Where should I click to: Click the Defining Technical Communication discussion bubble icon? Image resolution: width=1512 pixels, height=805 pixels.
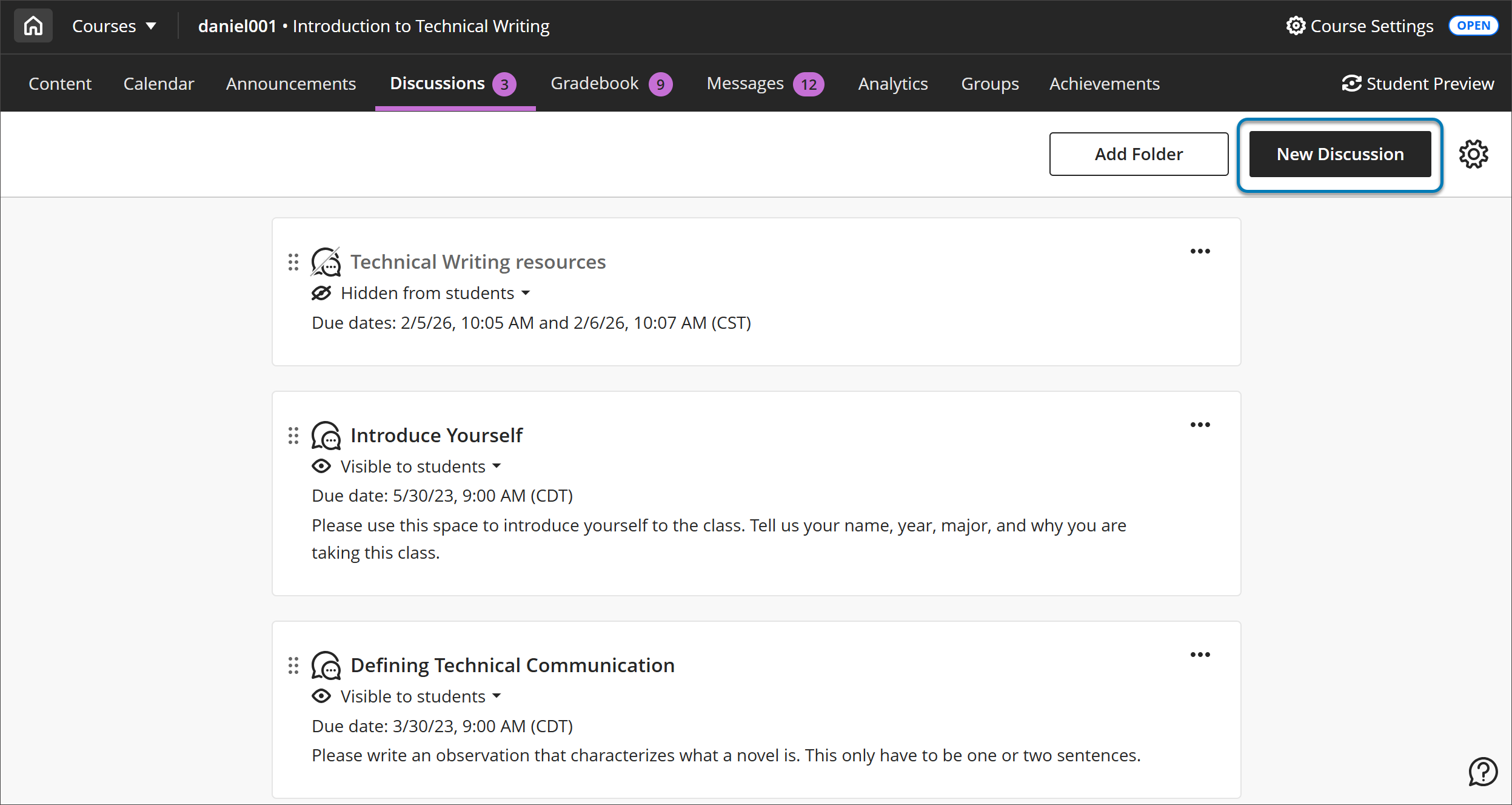point(327,665)
